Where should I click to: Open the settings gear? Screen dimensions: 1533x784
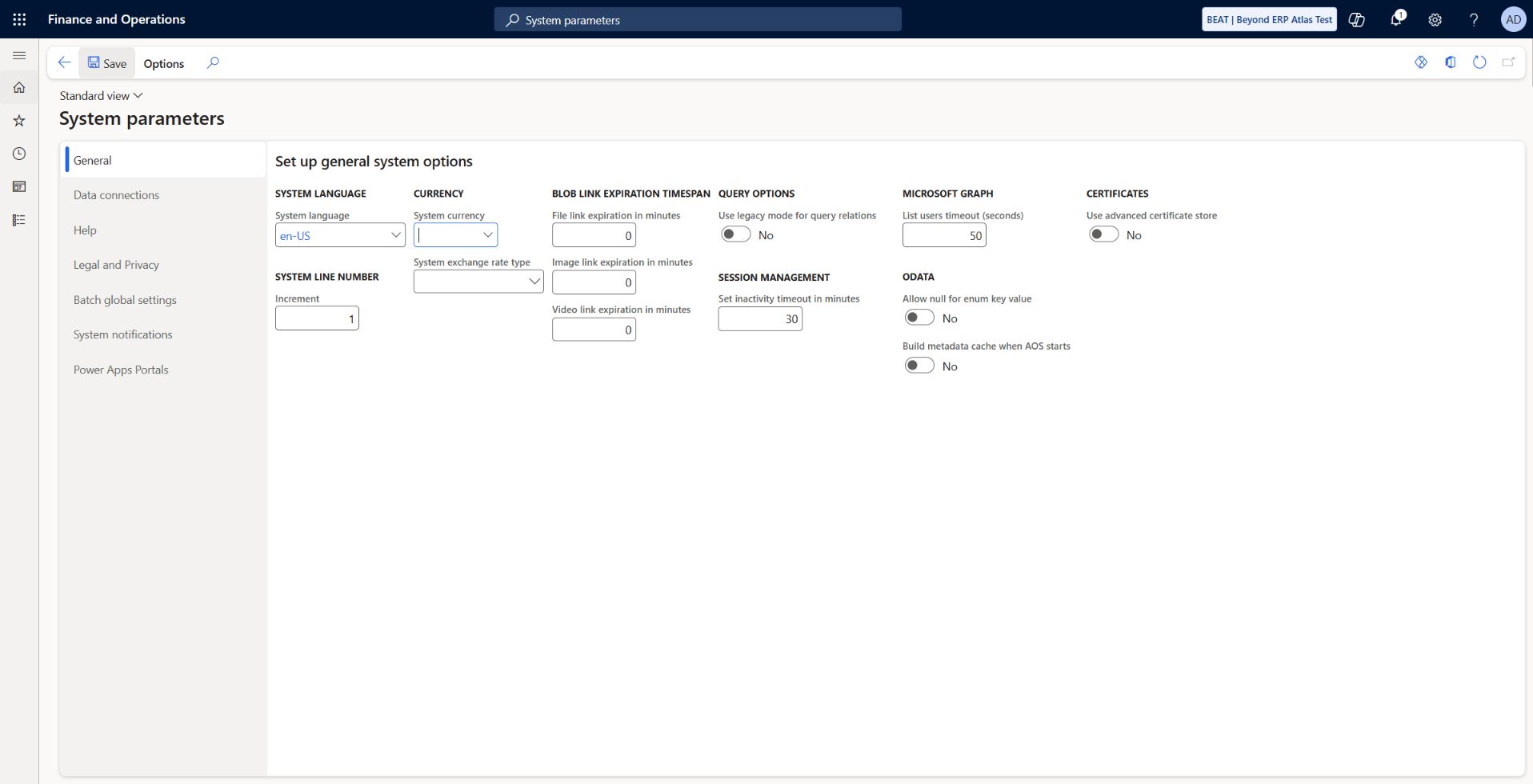coord(1435,19)
